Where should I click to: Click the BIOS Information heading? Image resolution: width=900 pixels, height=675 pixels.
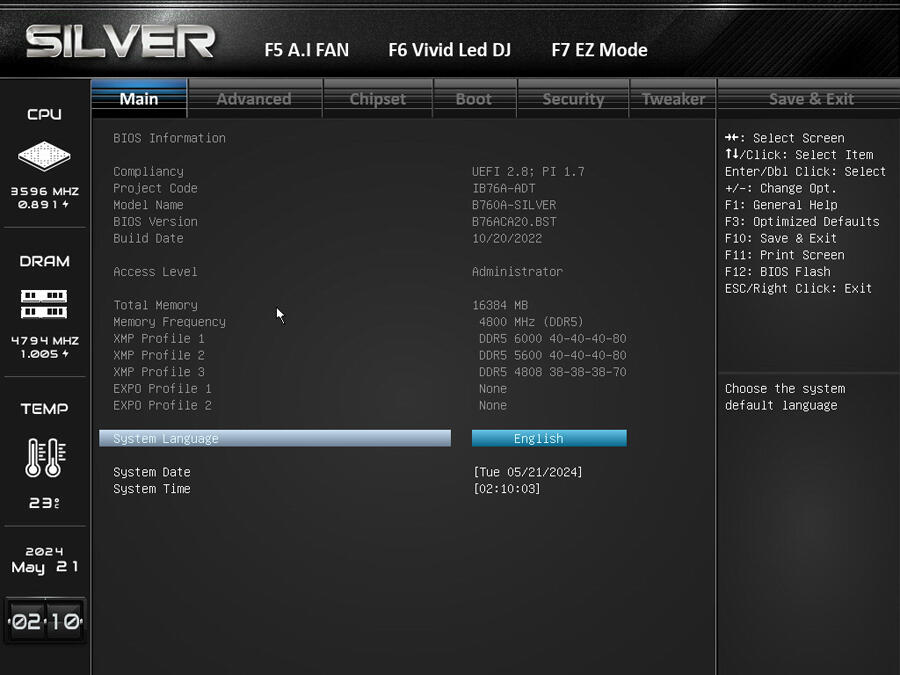(x=169, y=138)
